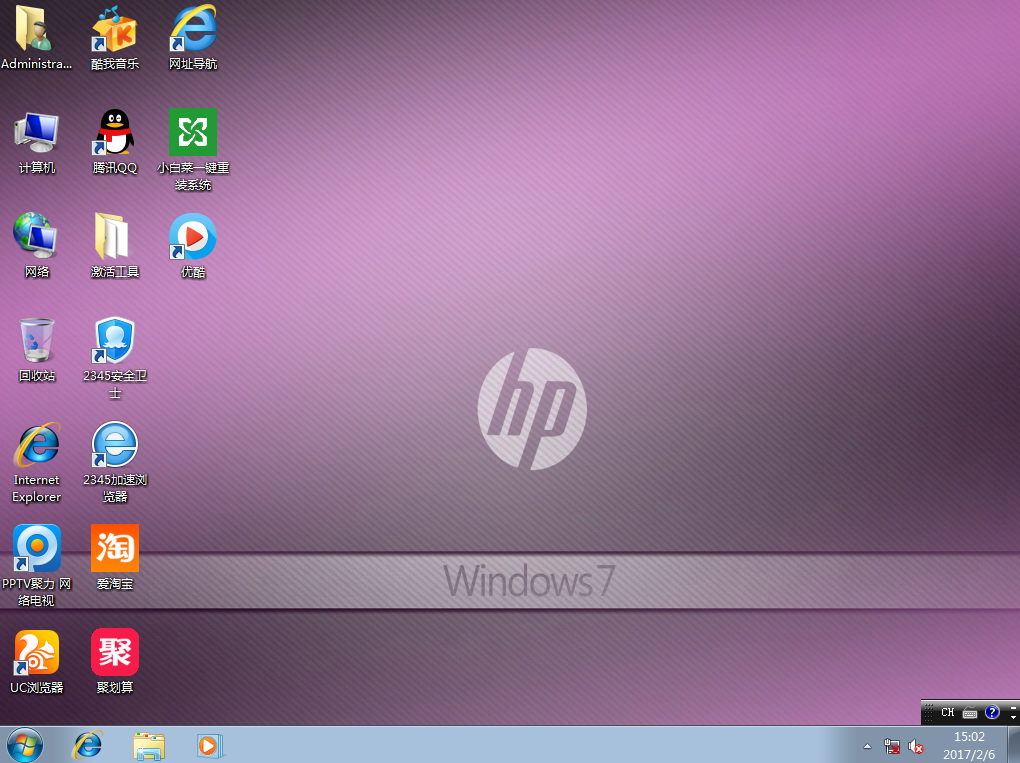Open the clock showing 15:02
Screen dimensions: 1020x763
(x=969, y=745)
